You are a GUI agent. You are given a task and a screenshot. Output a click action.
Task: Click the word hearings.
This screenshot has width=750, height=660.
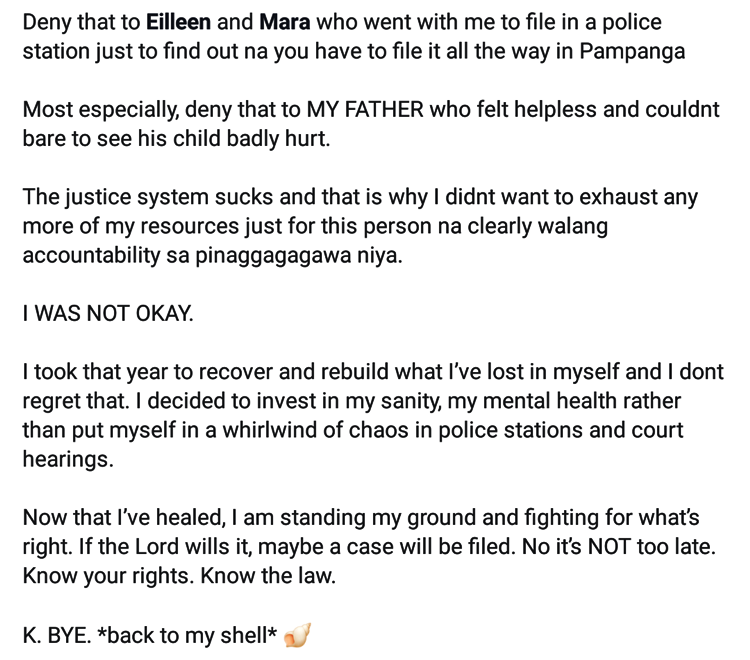68,460
